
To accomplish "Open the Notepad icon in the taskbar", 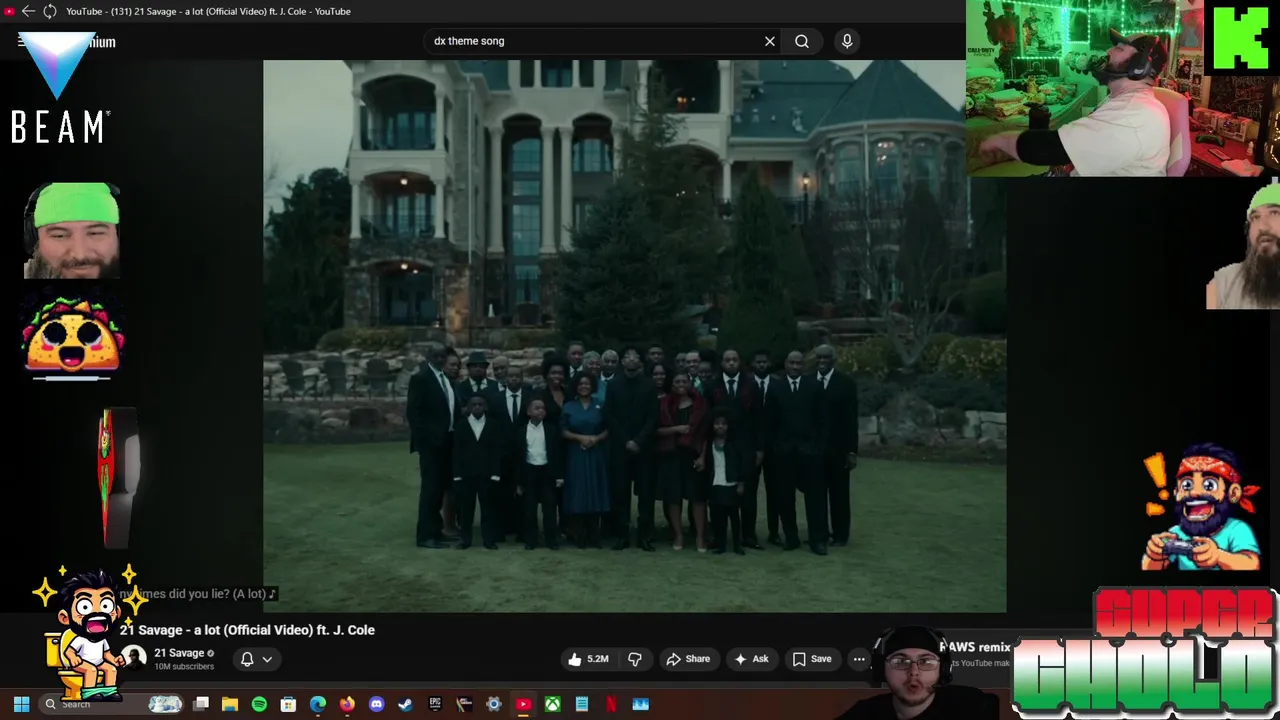I will pos(581,704).
